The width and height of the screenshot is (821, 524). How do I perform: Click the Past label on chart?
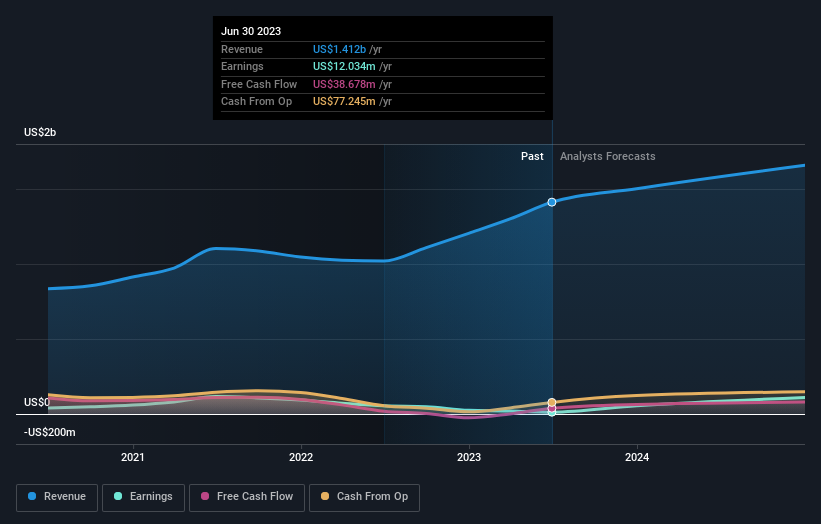click(x=532, y=157)
